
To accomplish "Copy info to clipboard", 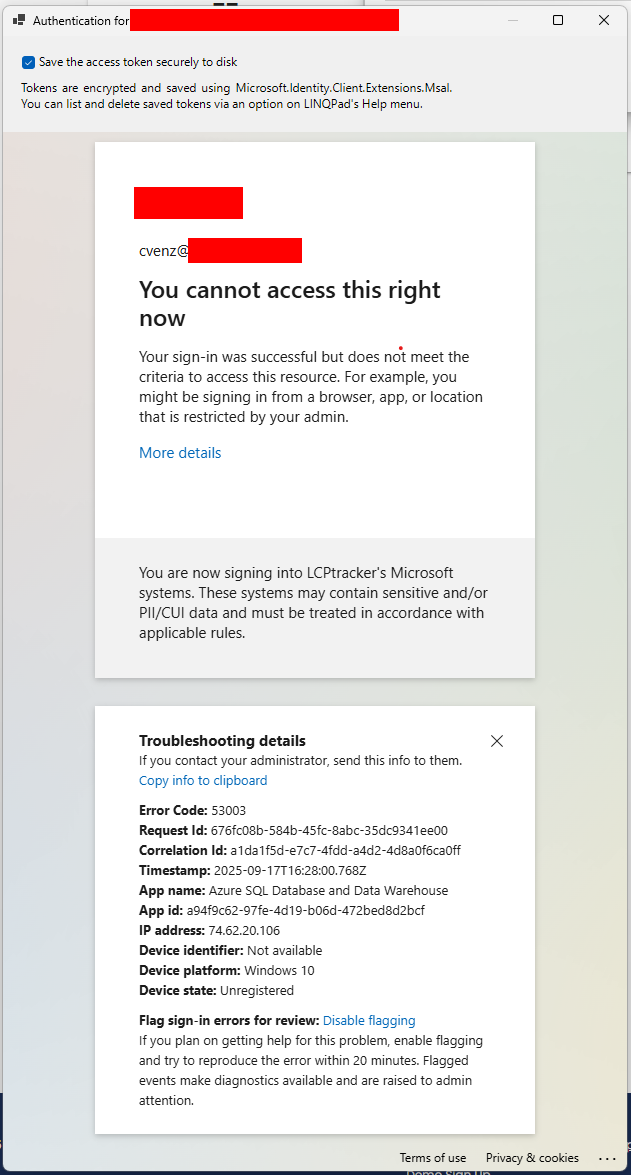I will coord(203,780).
